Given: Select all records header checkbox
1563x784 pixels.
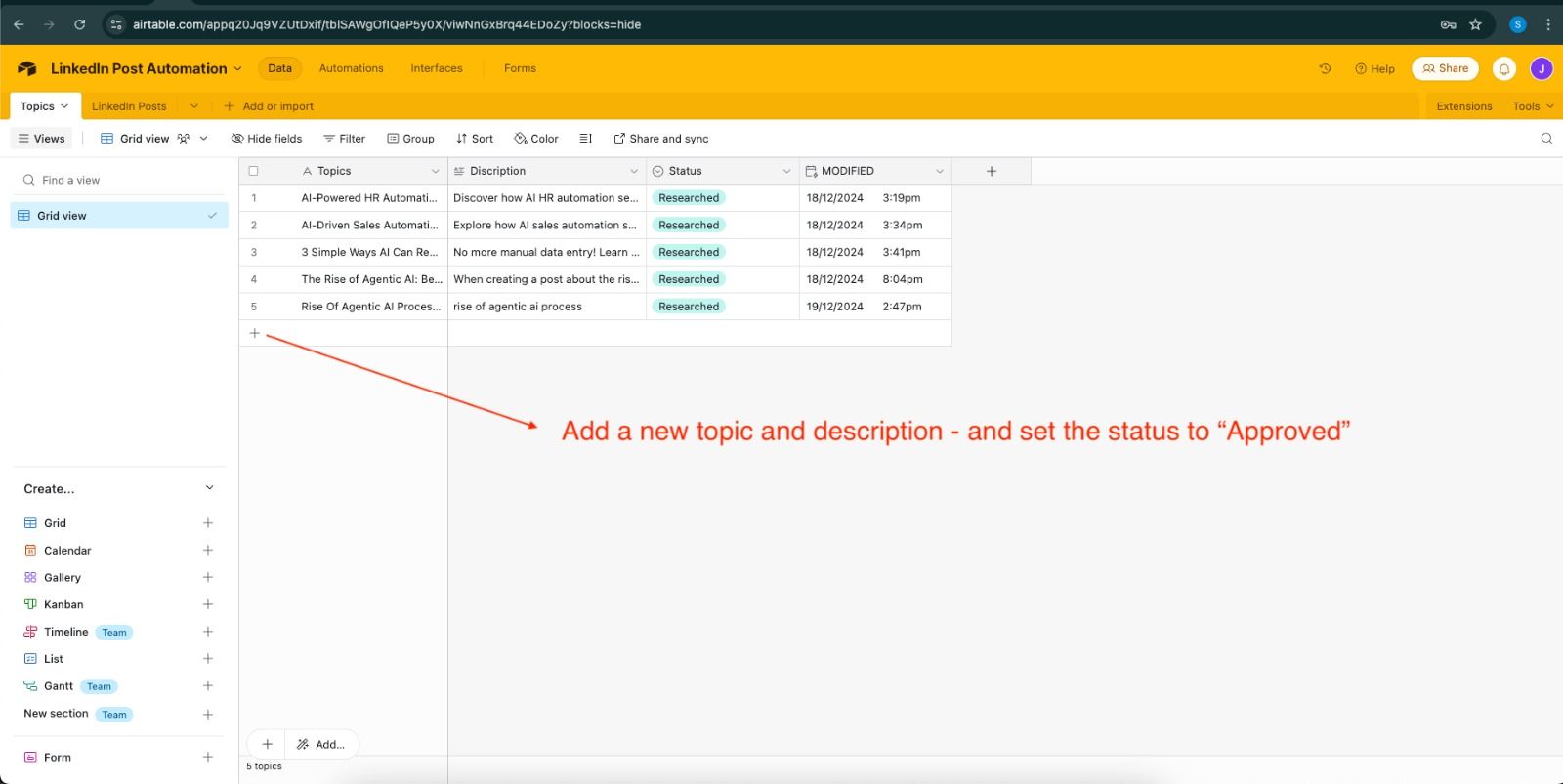Looking at the screenshot, I should click(253, 171).
